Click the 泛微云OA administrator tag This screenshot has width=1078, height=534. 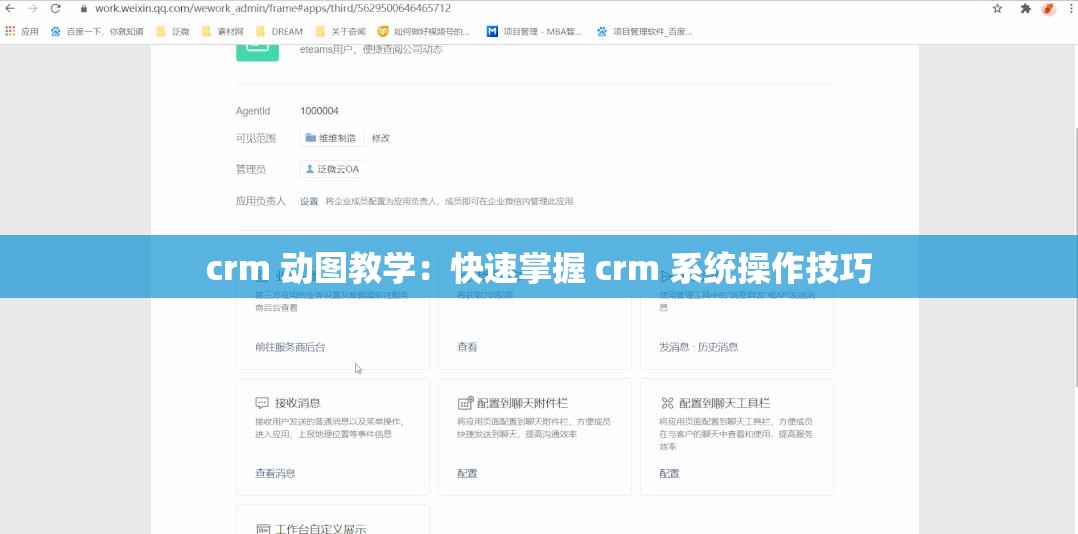click(333, 169)
